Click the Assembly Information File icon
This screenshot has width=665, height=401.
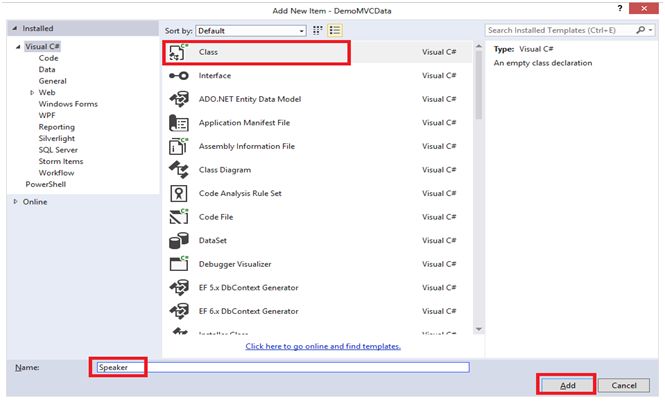tap(179, 146)
